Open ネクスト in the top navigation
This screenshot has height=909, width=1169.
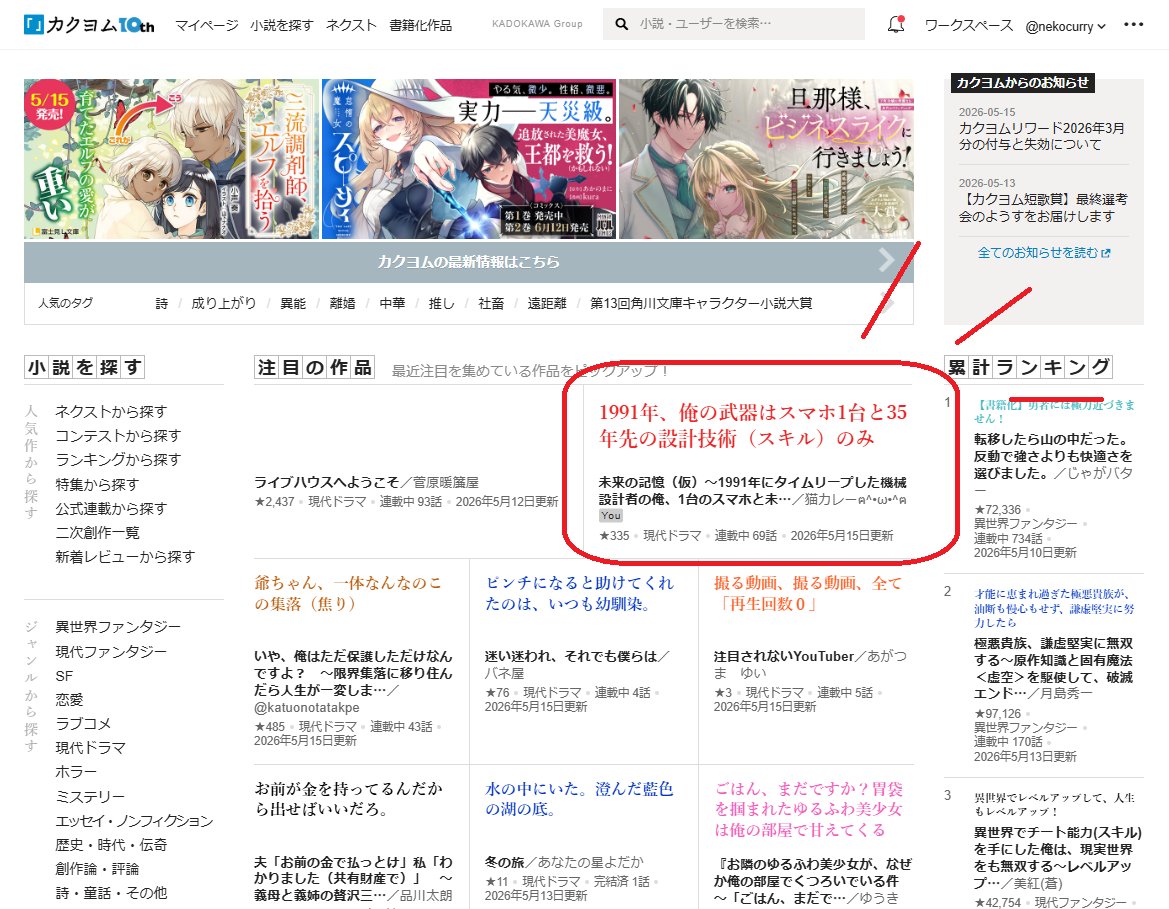(x=351, y=25)
